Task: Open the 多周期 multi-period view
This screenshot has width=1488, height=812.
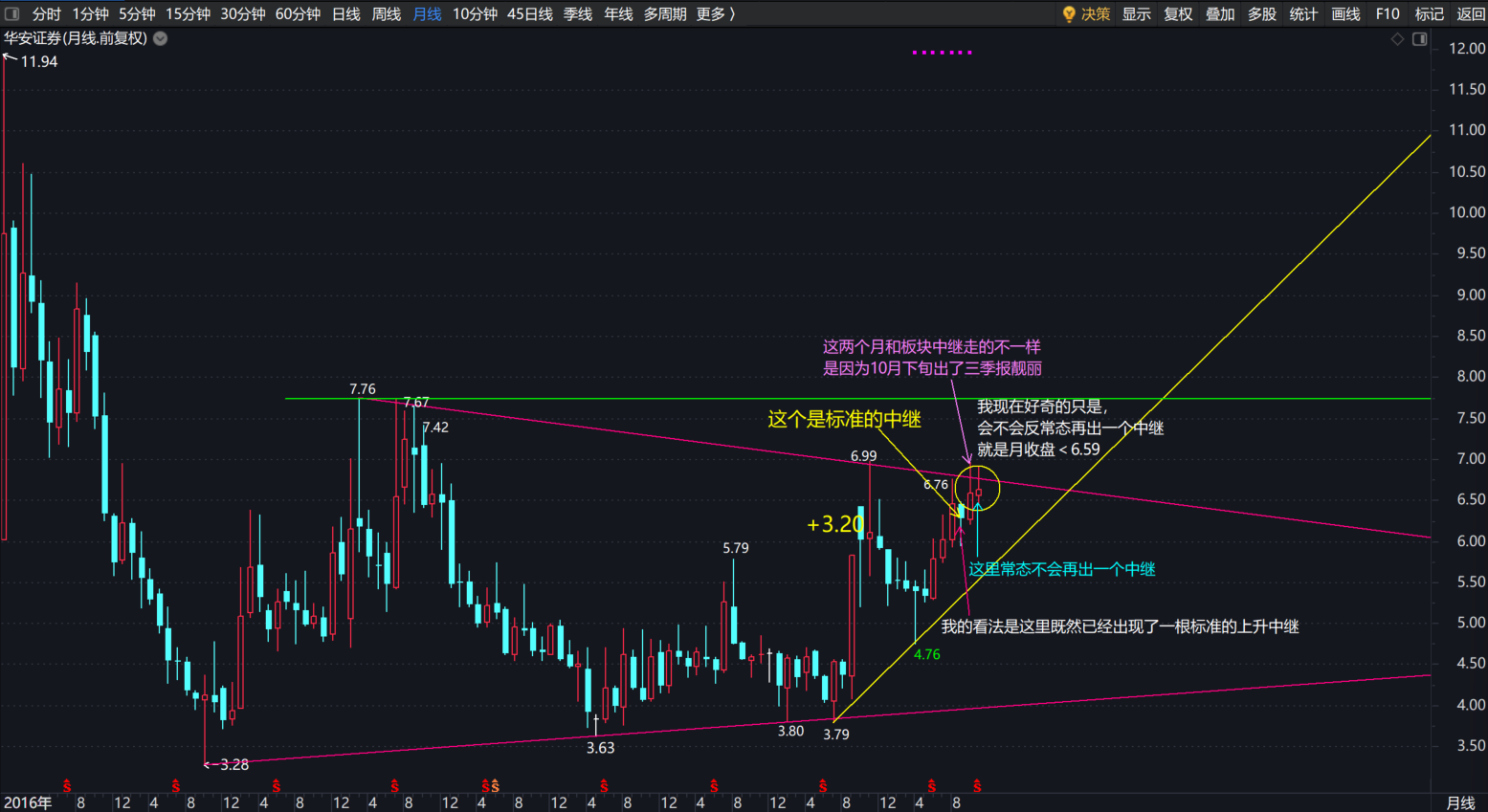Action: pyautogui.click(x=665, y=13)
